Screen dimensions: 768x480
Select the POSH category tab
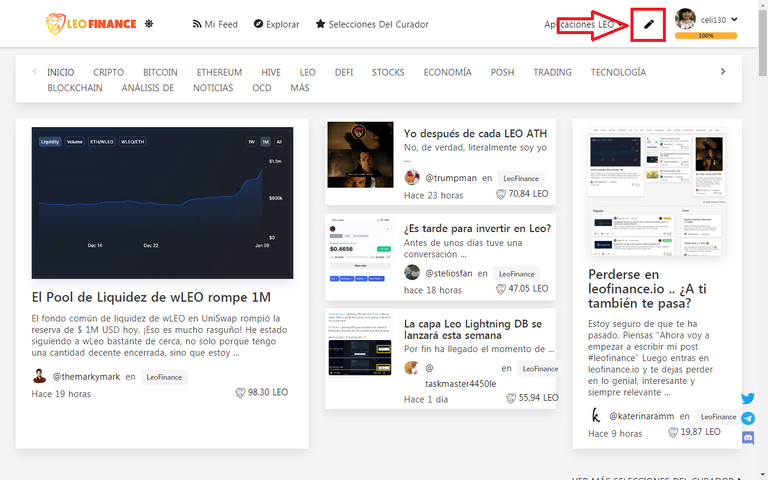(503, 72)
